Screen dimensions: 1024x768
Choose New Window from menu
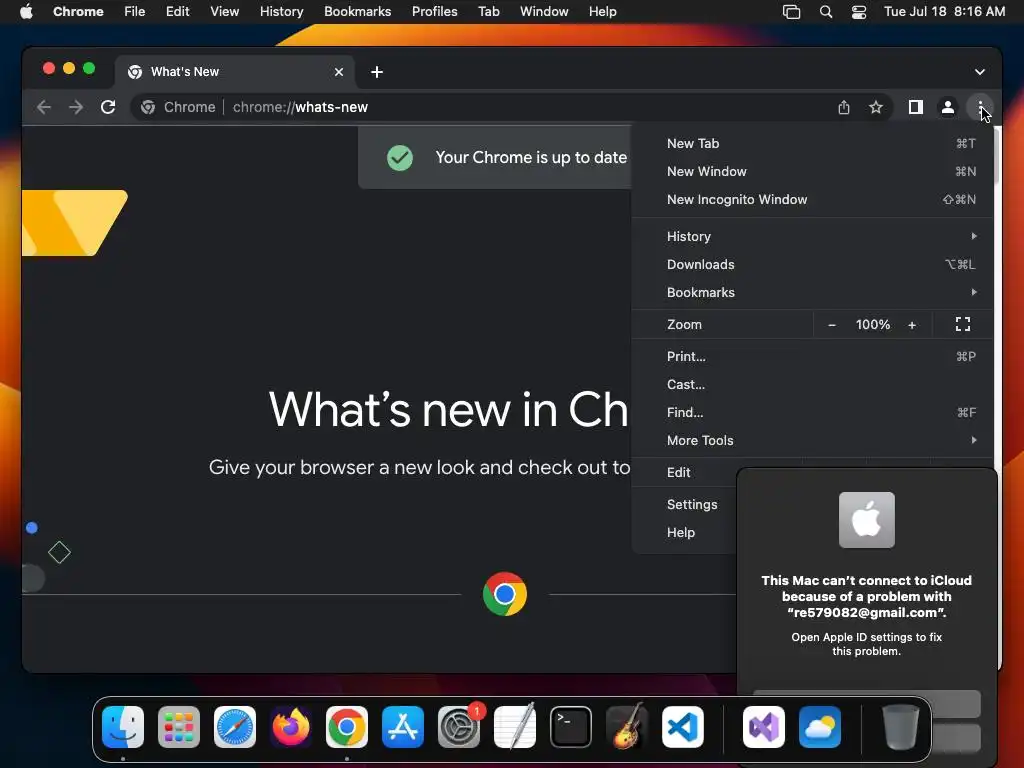click(x=812, y=172)
